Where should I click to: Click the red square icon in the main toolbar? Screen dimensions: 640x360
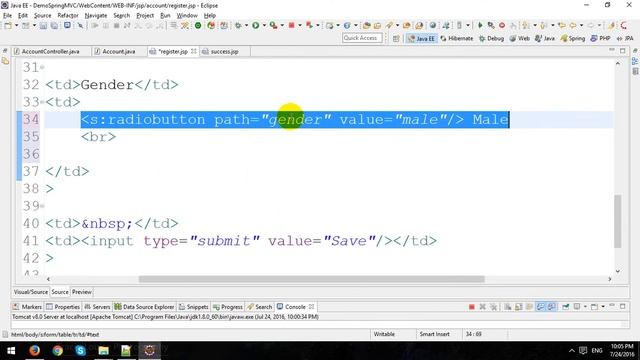(291, 25)
